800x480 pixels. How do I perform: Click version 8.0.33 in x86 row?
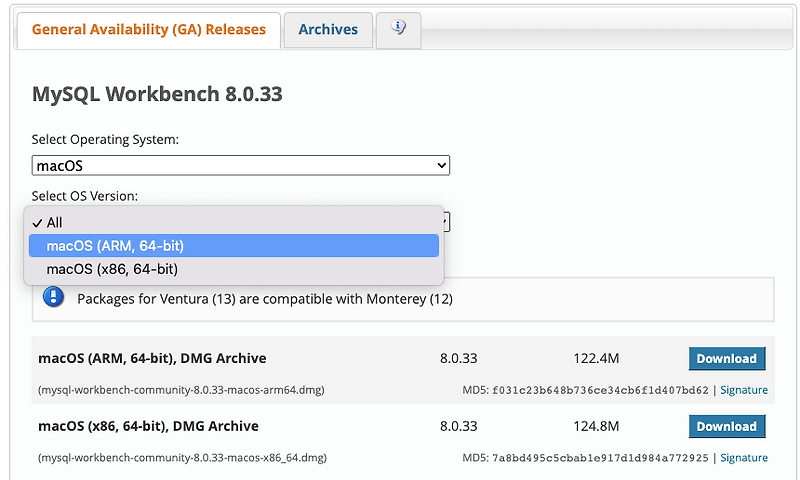point(459,426)
